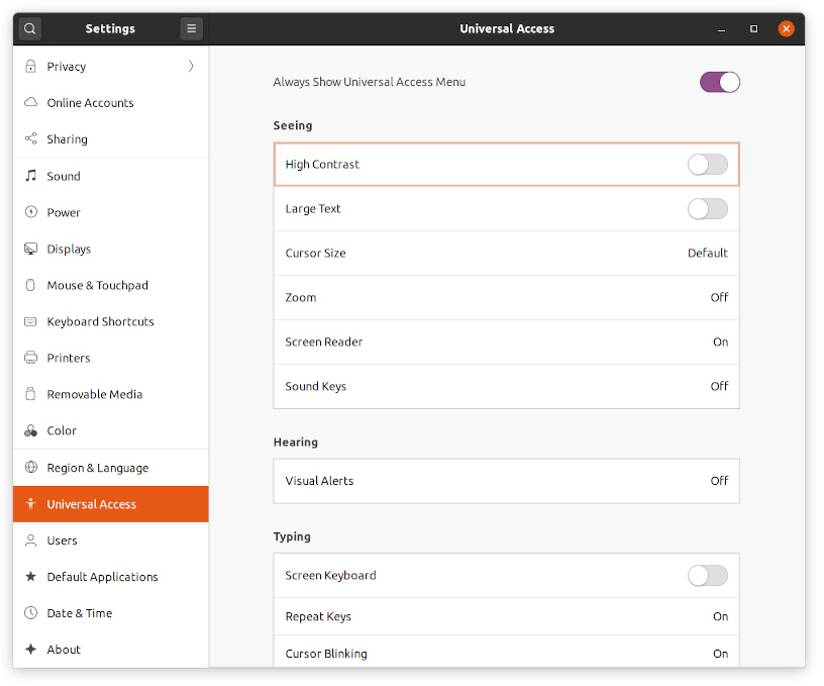This screenshot has height=686, width=824.
Task: Click the Seeing section heading
Action: (x=293, y=126)
